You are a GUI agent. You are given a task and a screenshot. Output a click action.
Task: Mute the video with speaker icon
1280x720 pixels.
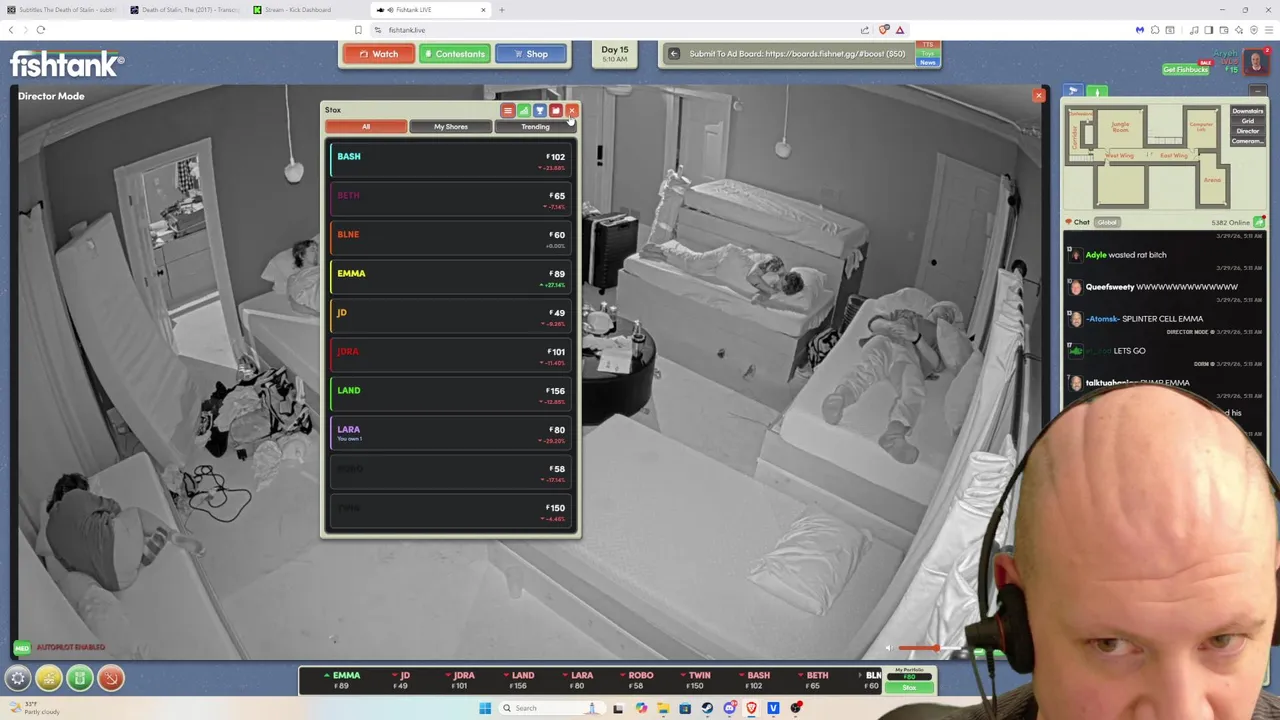pos(887,649)
